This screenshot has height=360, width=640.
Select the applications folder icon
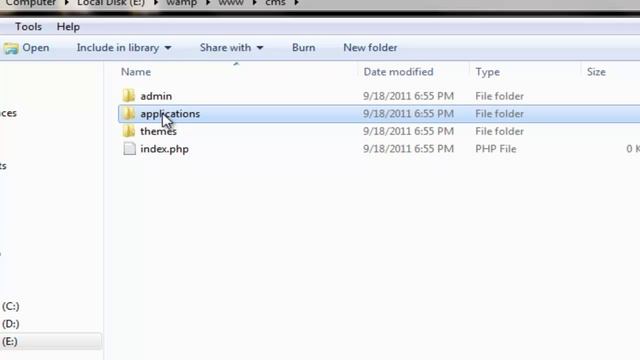coord(129,113)
